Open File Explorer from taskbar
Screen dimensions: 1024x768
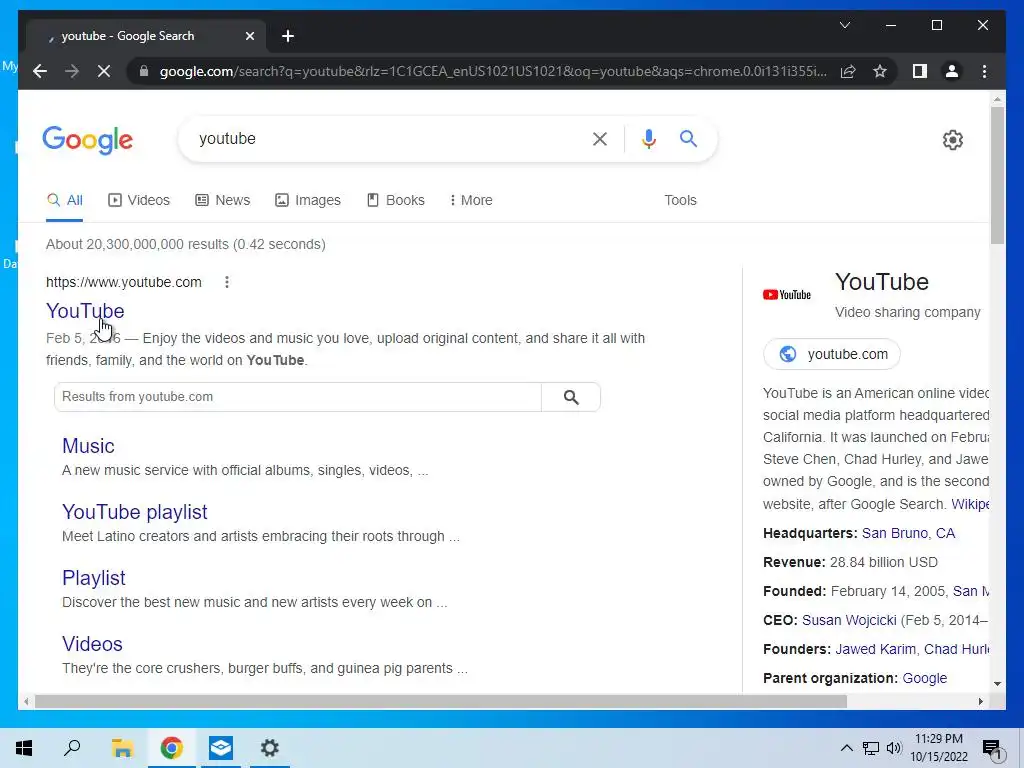122,748
